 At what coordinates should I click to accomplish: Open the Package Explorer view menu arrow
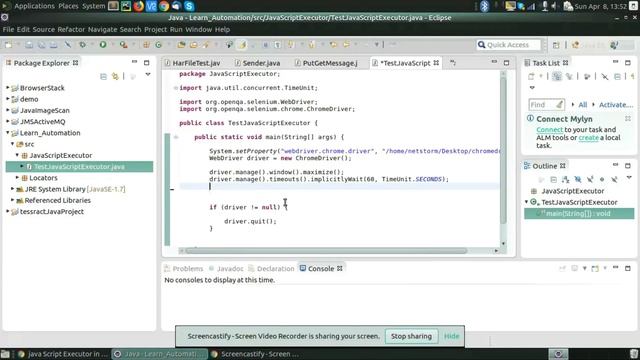click(x=148, y=75)
